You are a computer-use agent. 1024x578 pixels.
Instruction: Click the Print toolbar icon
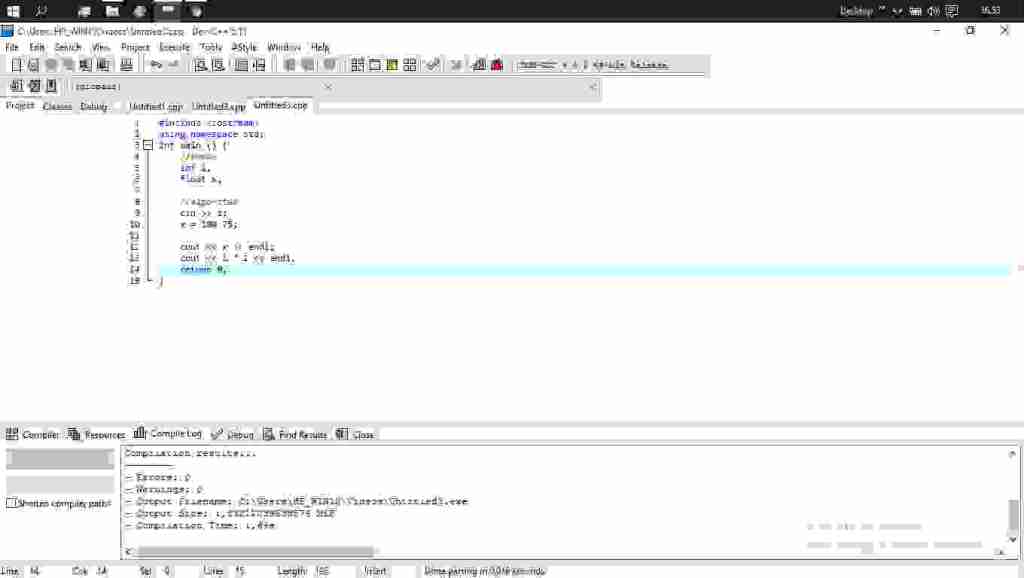click(x=126, y=65)
